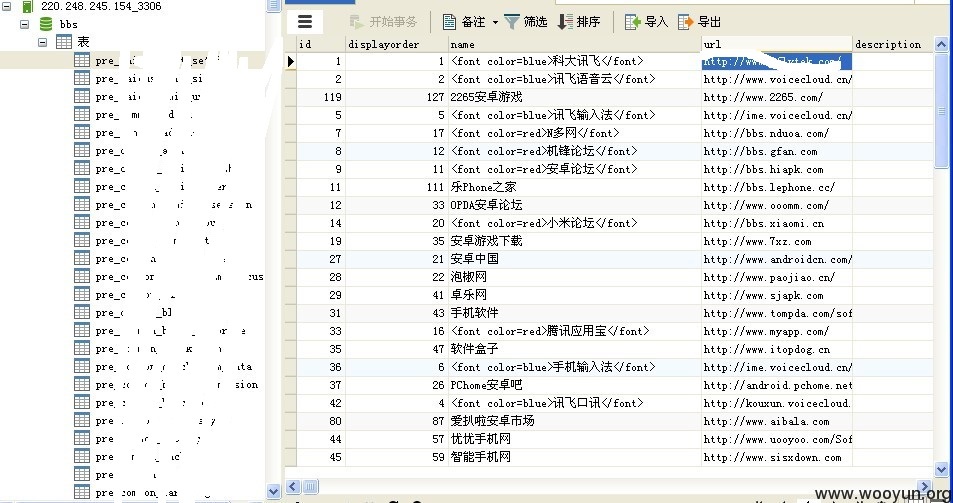Click the 筛选 filter button
The image size is (953, 503).
[526, 22]
